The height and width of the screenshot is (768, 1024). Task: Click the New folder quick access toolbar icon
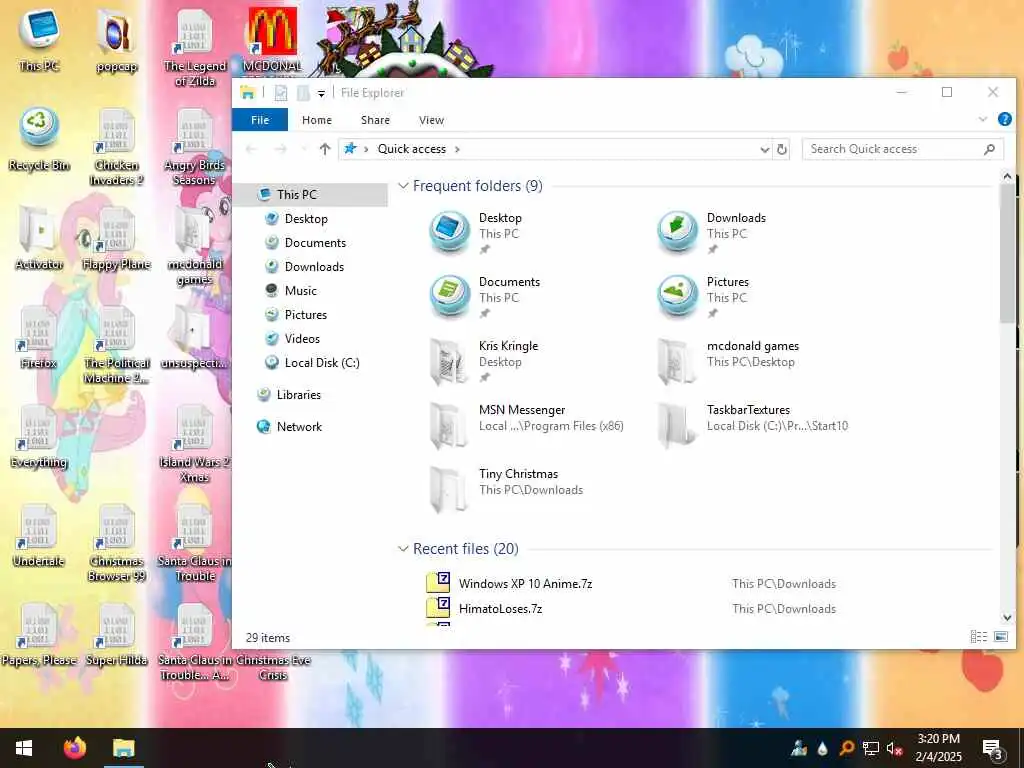click(x=303, y=93)
